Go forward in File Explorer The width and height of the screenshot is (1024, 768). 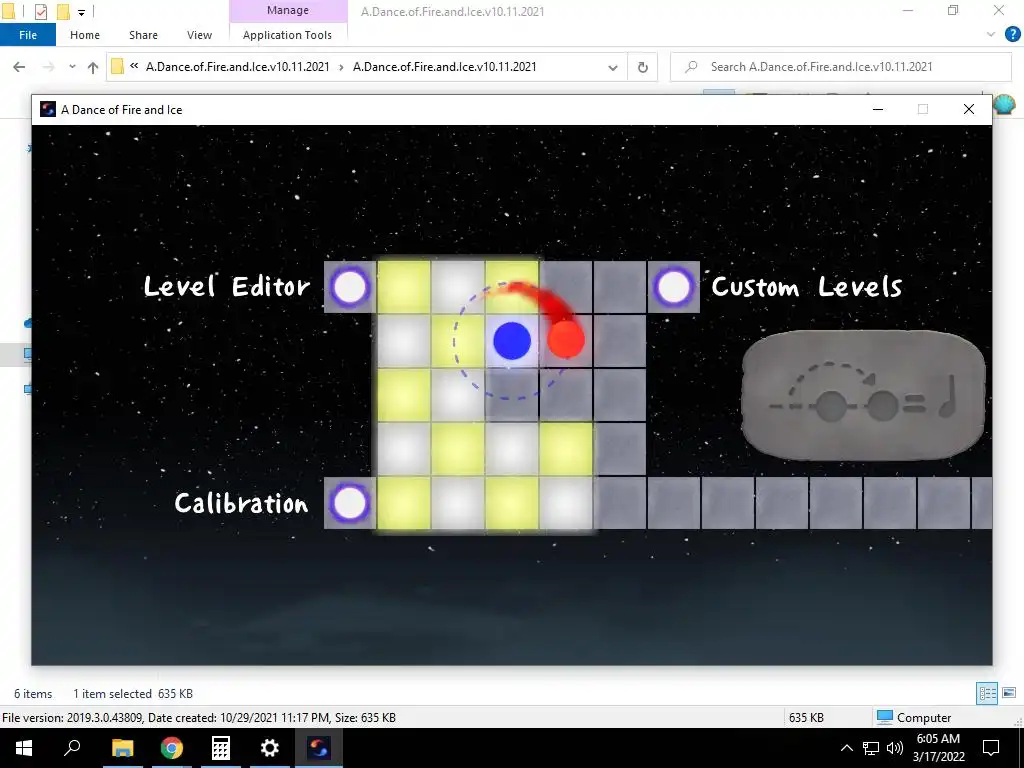pyautogui.click(x=48, y=67)
